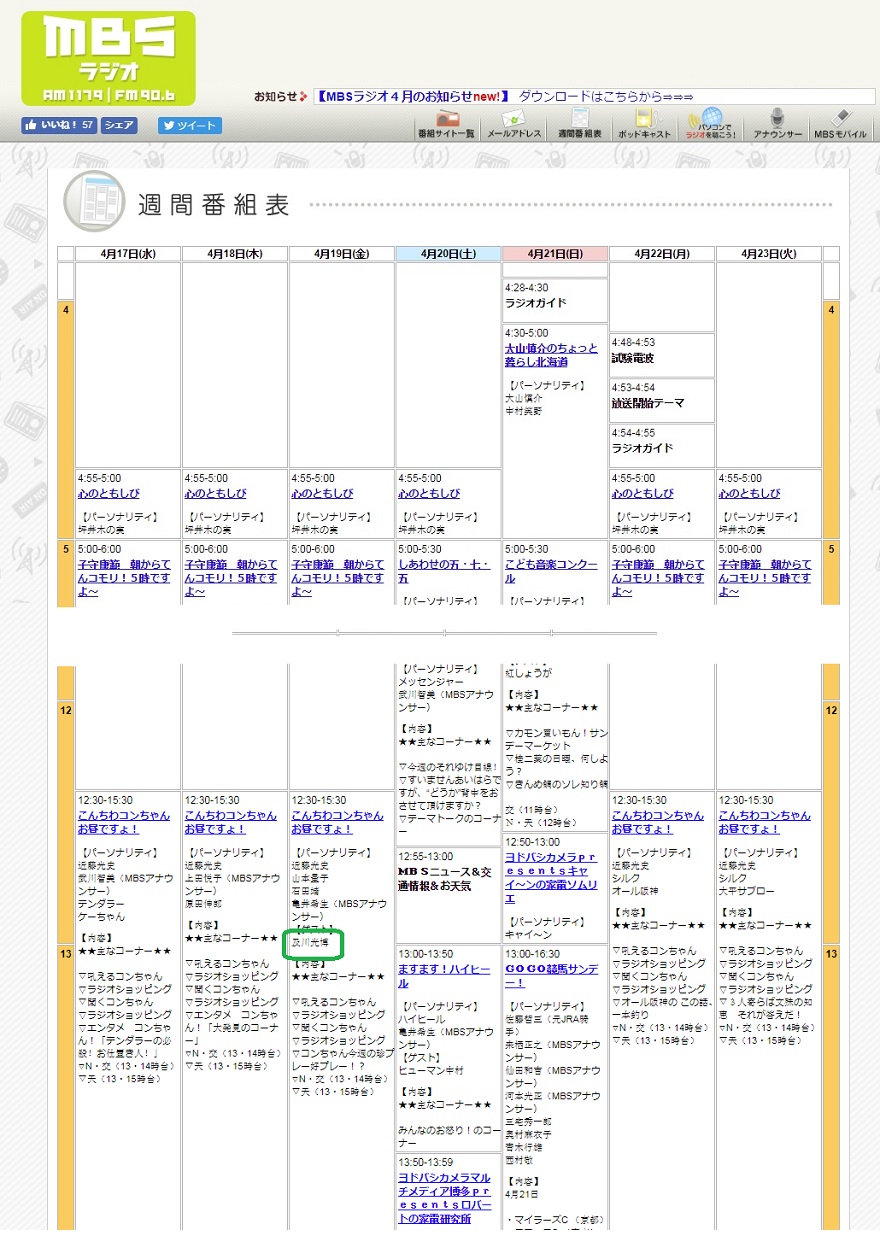Open こんちわコンちゃんお昼ですょ! link under 4月22日(月)
The image size is (880, 1250).
(x=658, y=822)
